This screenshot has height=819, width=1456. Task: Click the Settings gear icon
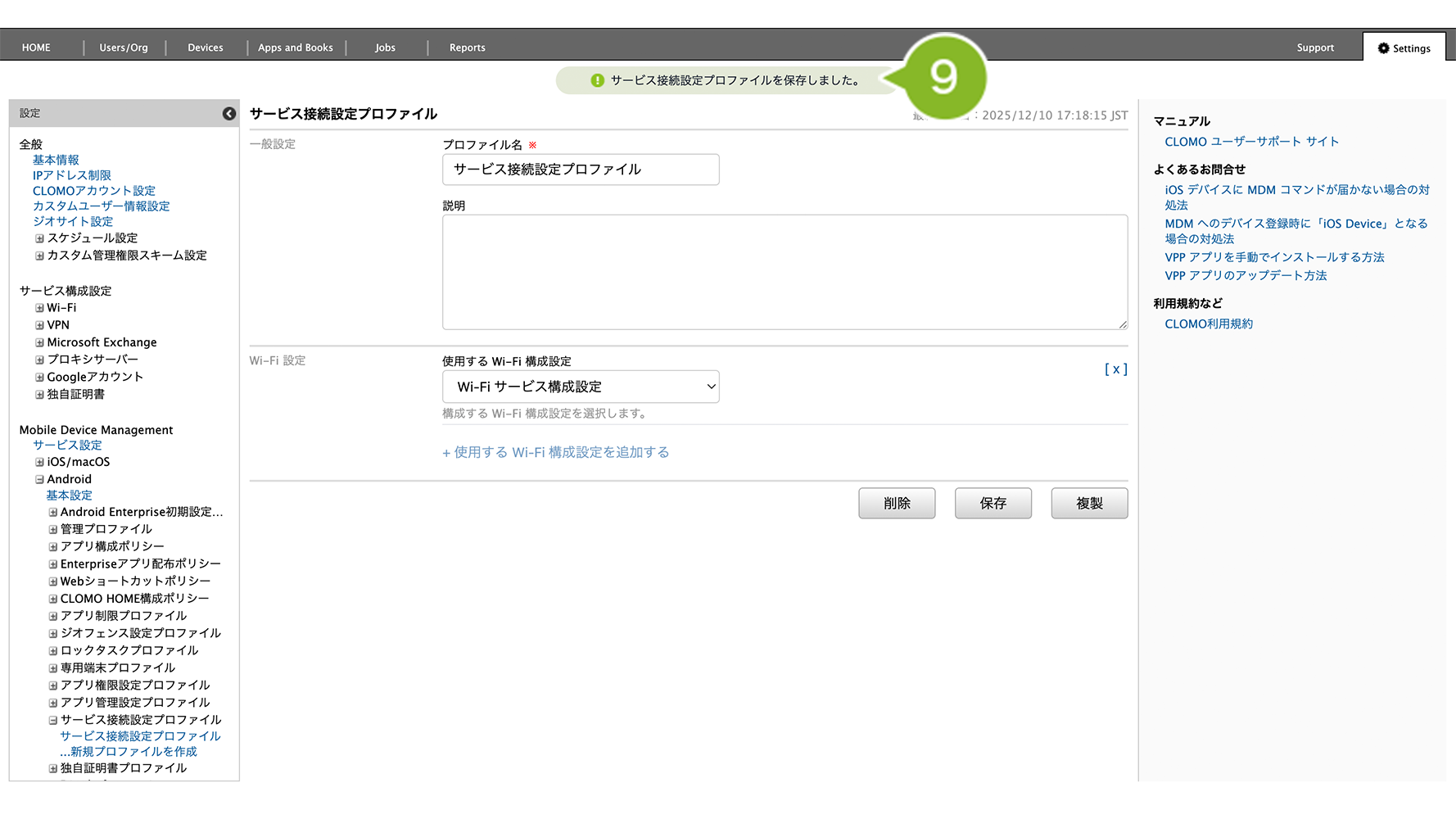(1383, 48)
